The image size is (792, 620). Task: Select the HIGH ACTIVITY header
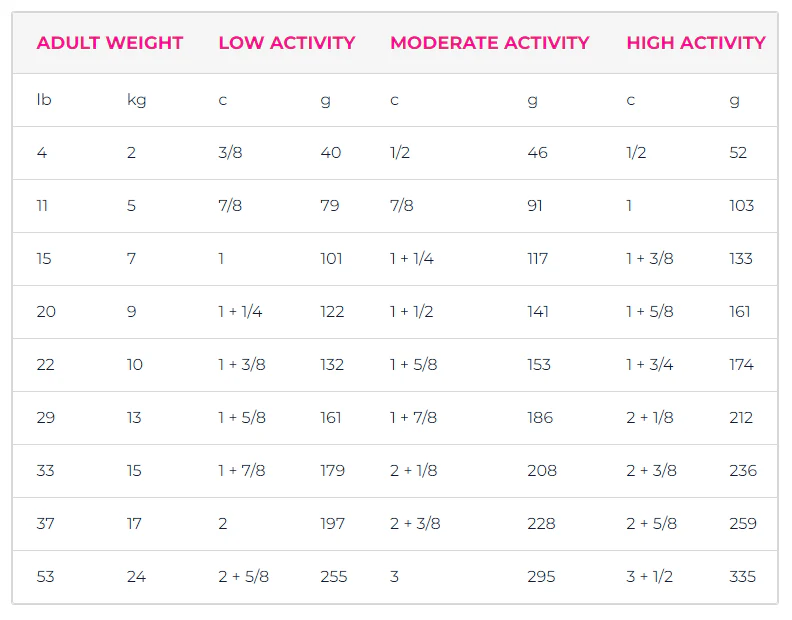click(696, 43)
